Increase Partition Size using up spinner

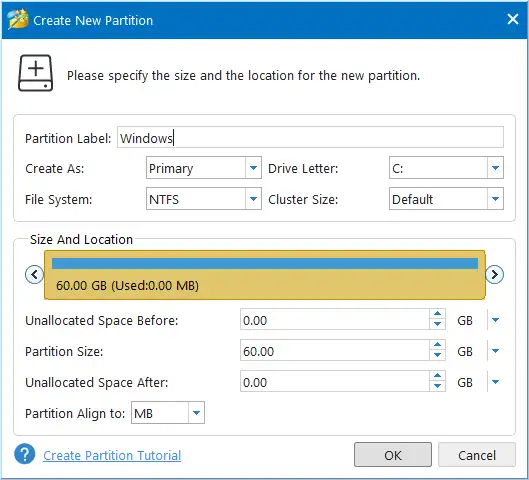tap(437, 345)
